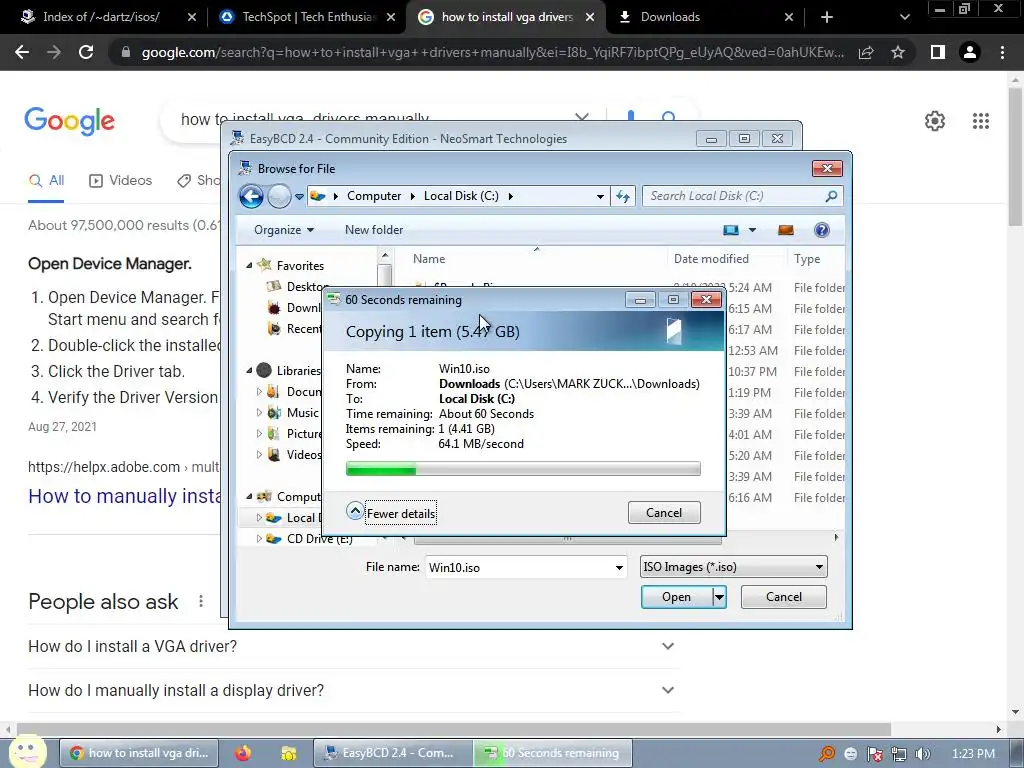Bookmark this page with the star icon

pos(898,52)
